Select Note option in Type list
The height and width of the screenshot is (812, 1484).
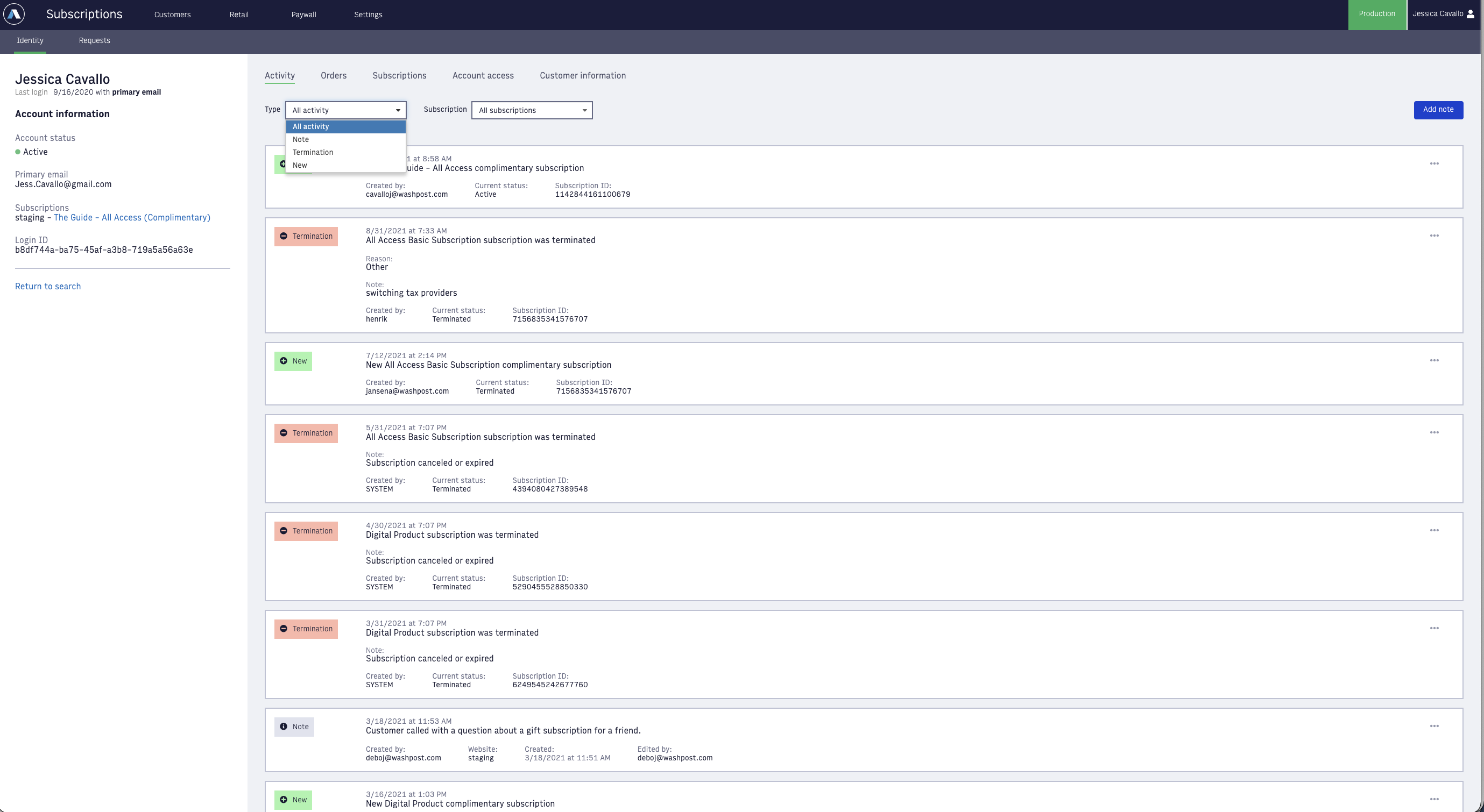[345, 139]
